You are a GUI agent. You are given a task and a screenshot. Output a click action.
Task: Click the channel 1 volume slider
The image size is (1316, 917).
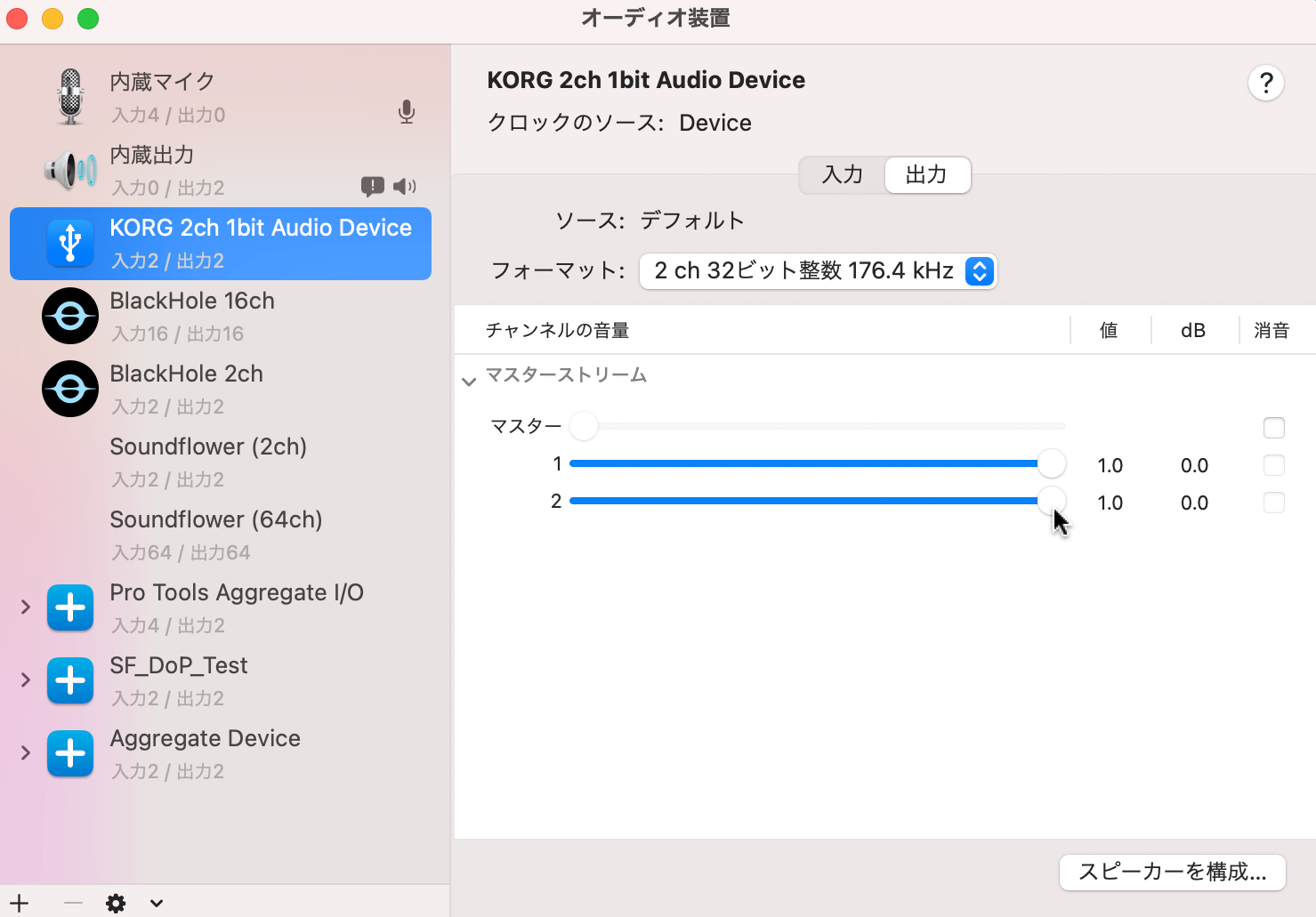coord(817,463)
